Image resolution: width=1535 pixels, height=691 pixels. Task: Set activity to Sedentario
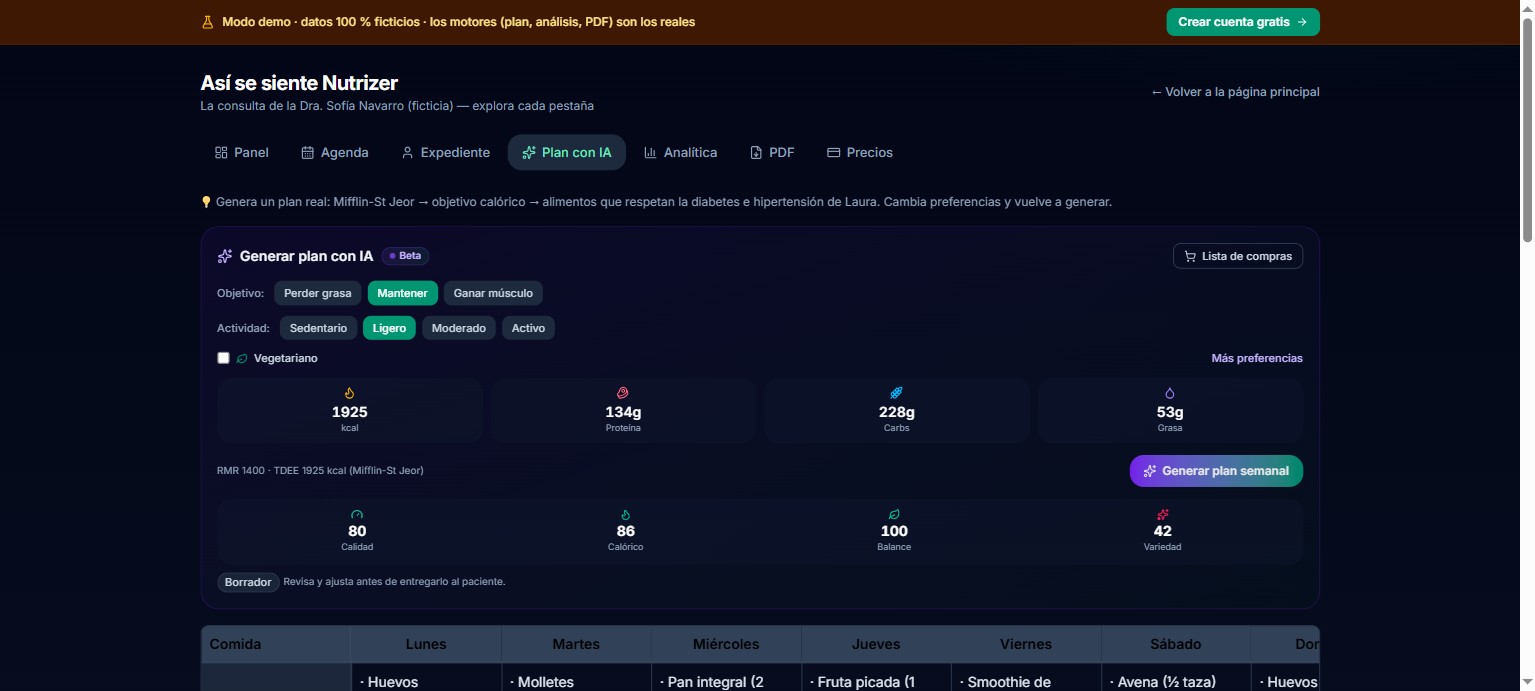coord(318,328)
